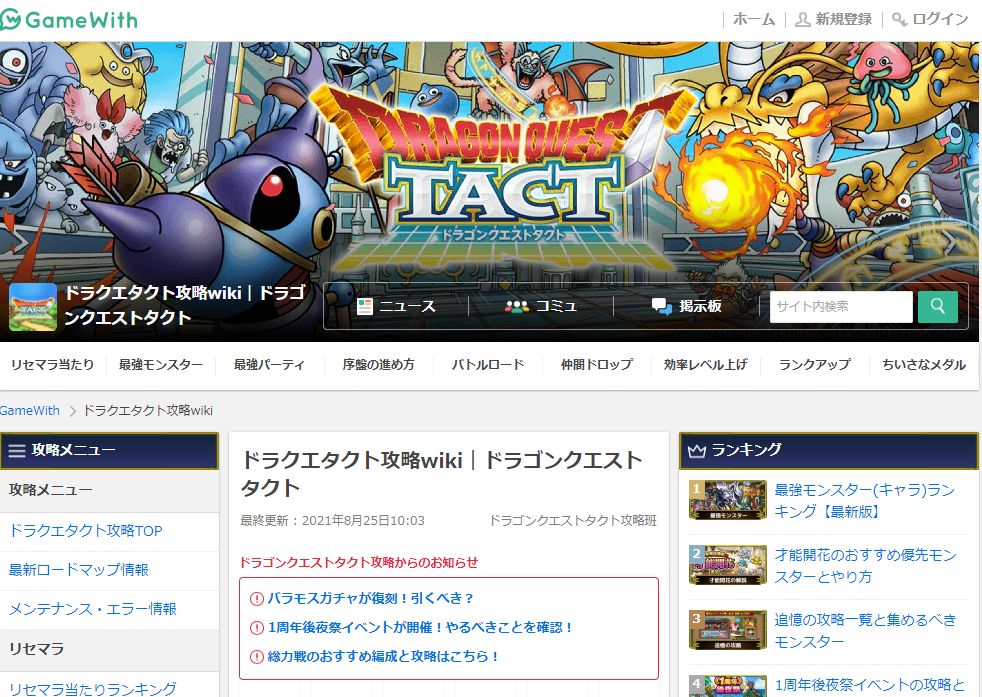982x697 pixels.
Task: Click リセマラ sidebar section heading
Action: 36,649
